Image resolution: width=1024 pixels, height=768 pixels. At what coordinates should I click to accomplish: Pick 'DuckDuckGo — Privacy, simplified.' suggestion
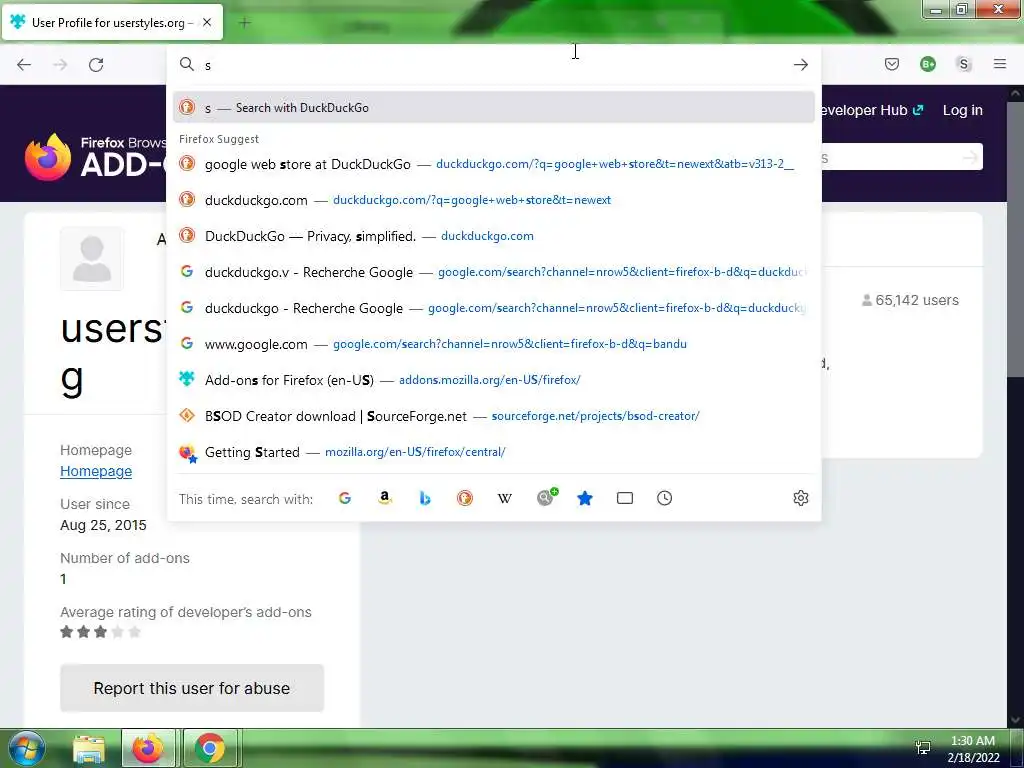tap(494, 236)
